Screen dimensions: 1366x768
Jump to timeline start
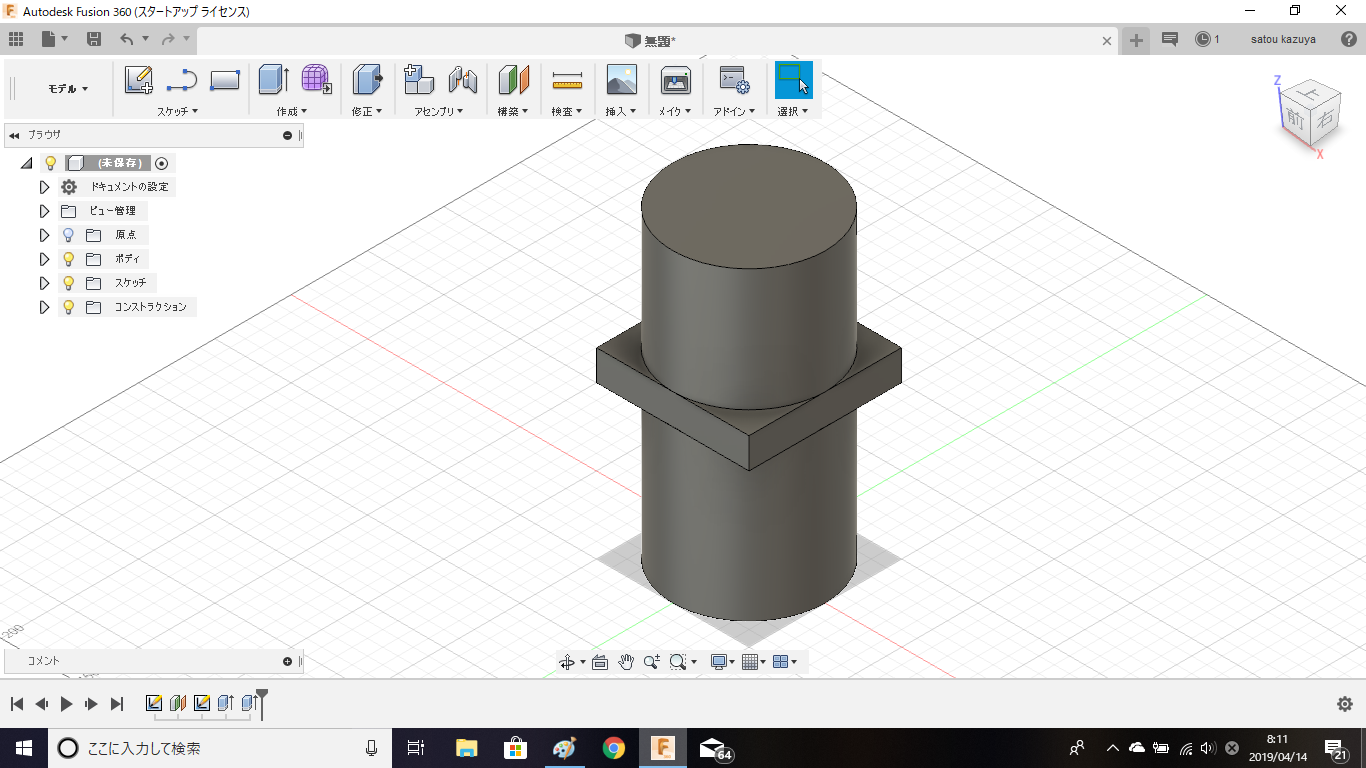tap(16, 704)
